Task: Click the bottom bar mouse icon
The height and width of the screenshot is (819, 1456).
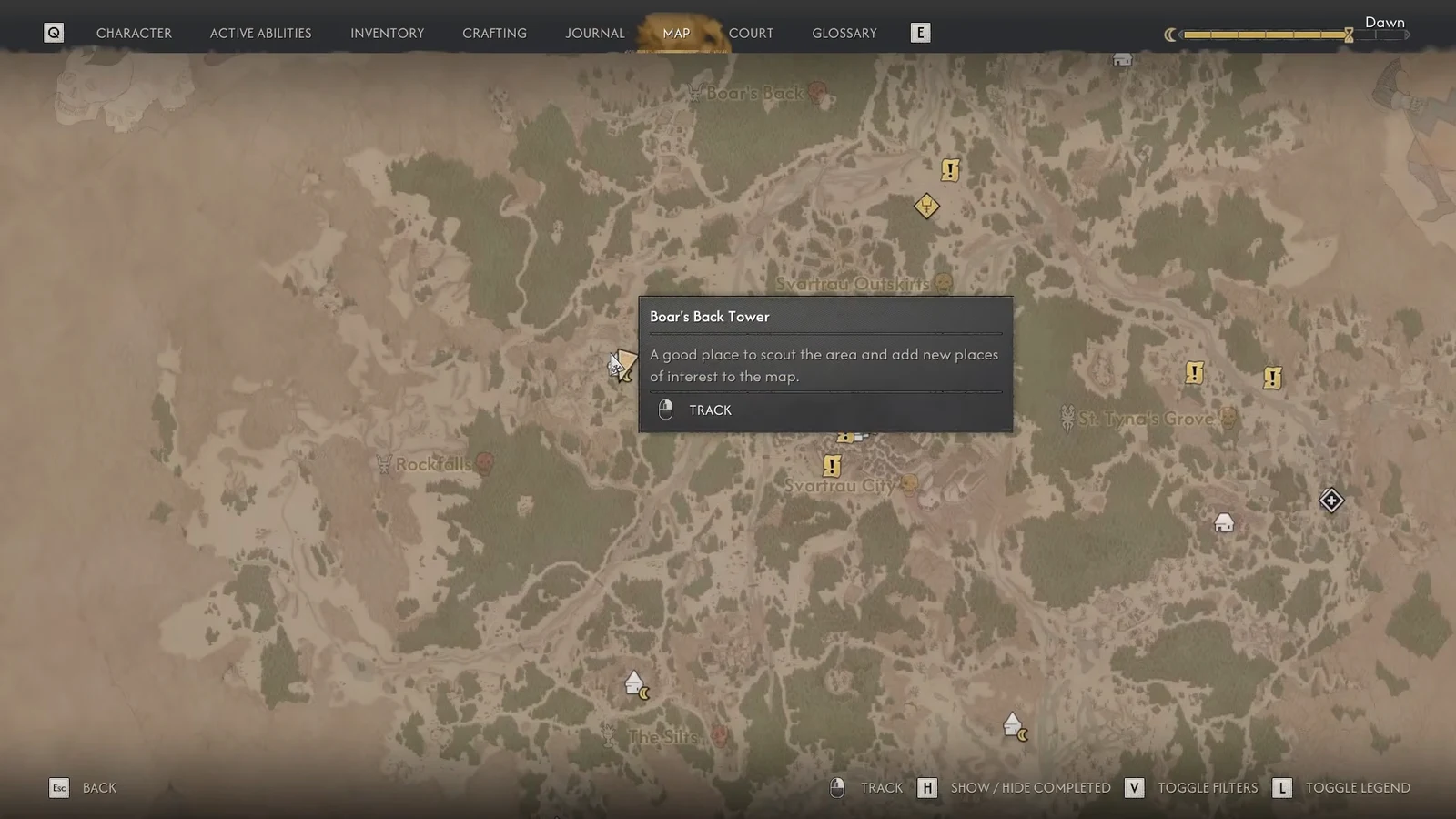Action: click(837, 788)
